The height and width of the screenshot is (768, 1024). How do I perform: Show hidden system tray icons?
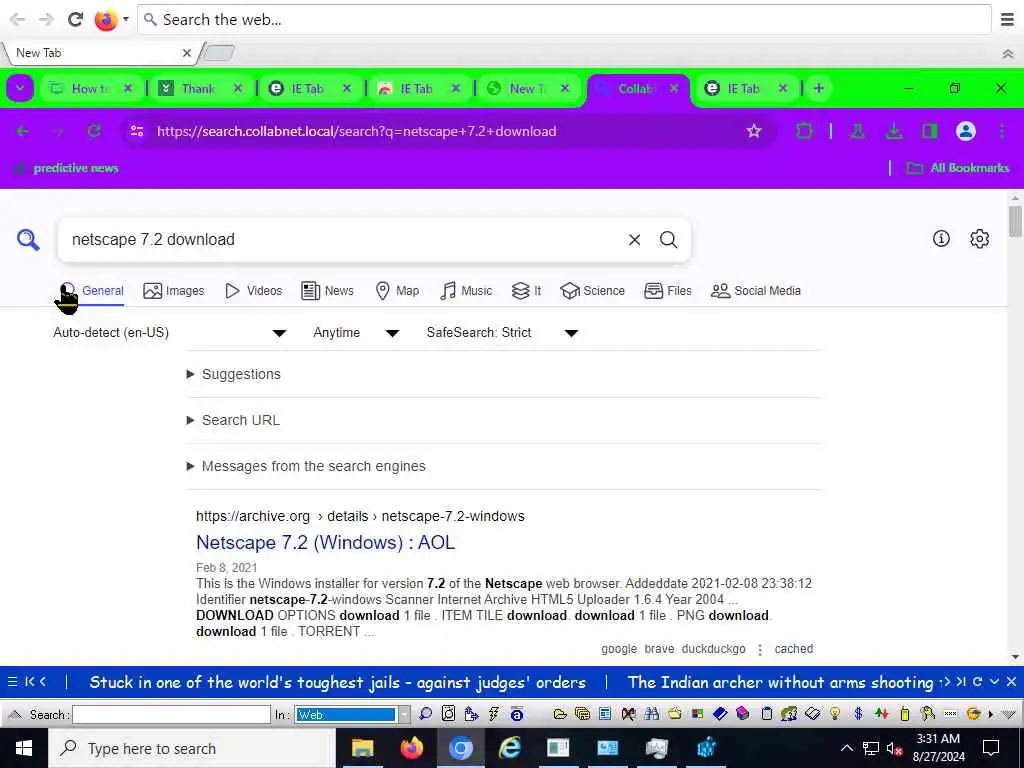coord(846,748)
